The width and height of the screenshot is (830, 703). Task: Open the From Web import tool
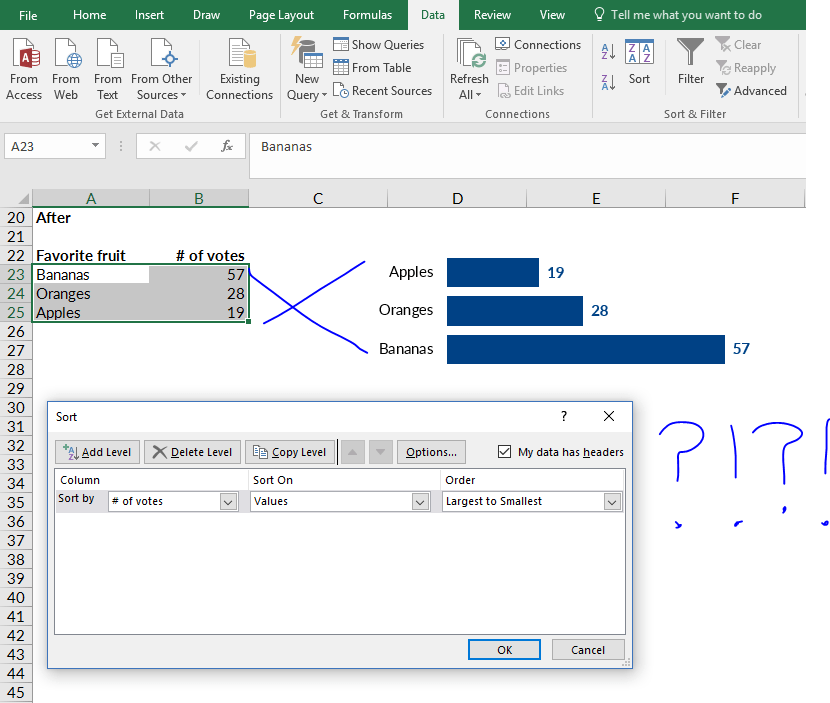(x=65, y=68)
